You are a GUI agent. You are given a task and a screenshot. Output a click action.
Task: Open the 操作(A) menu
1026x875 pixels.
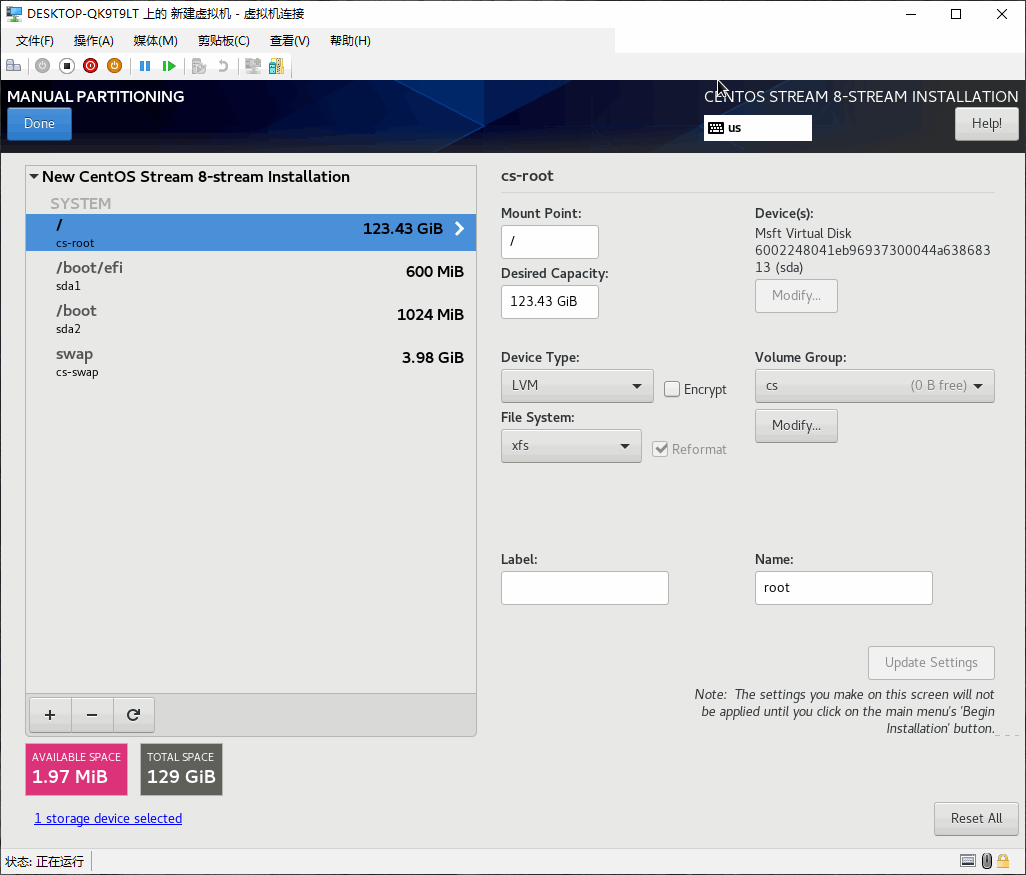(94, 41)
